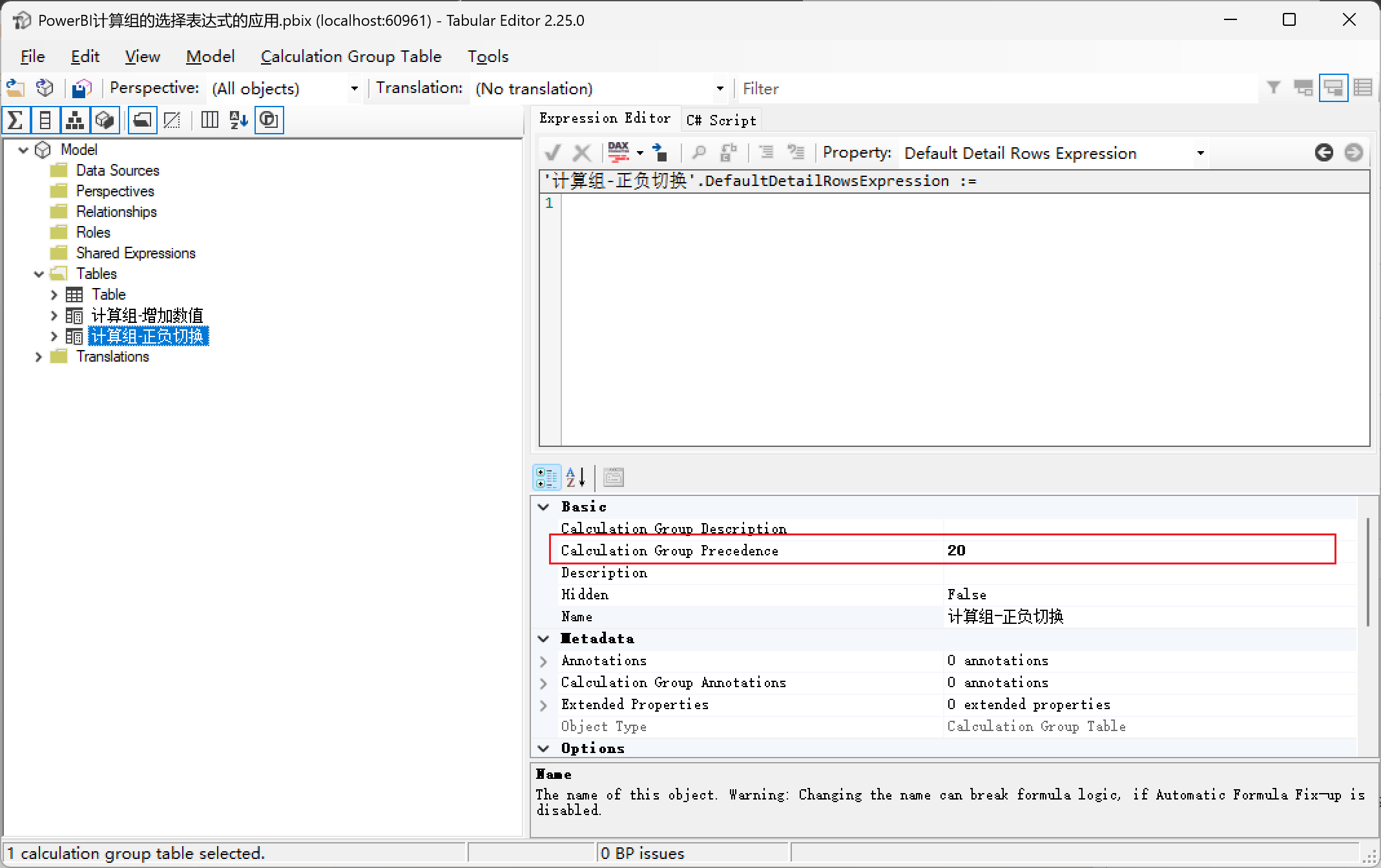Screen dimensions: 1381x868
Task: Toggle display folders icon
Action: click(x=142, y=120)
